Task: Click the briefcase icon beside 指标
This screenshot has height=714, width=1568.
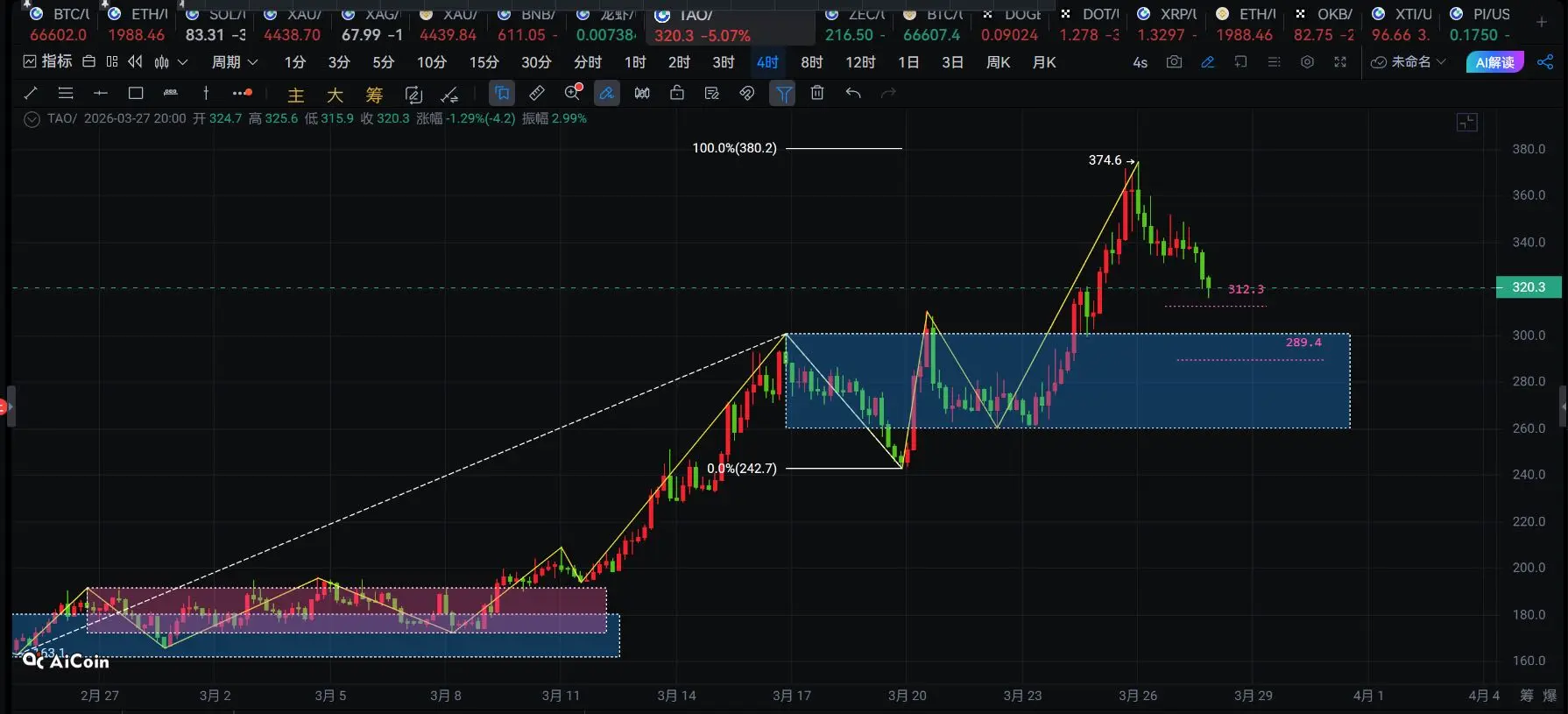Action: tap(88, 61)
